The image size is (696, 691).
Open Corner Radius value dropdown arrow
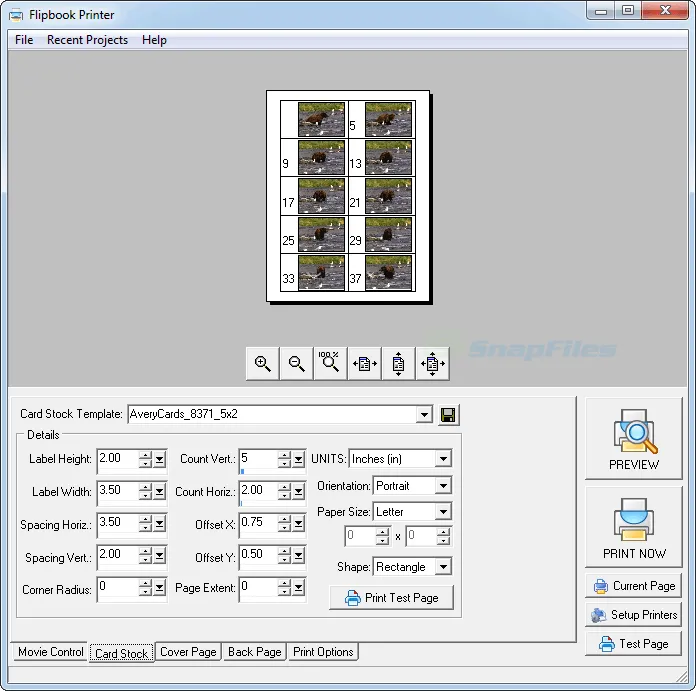pos(159,588)
